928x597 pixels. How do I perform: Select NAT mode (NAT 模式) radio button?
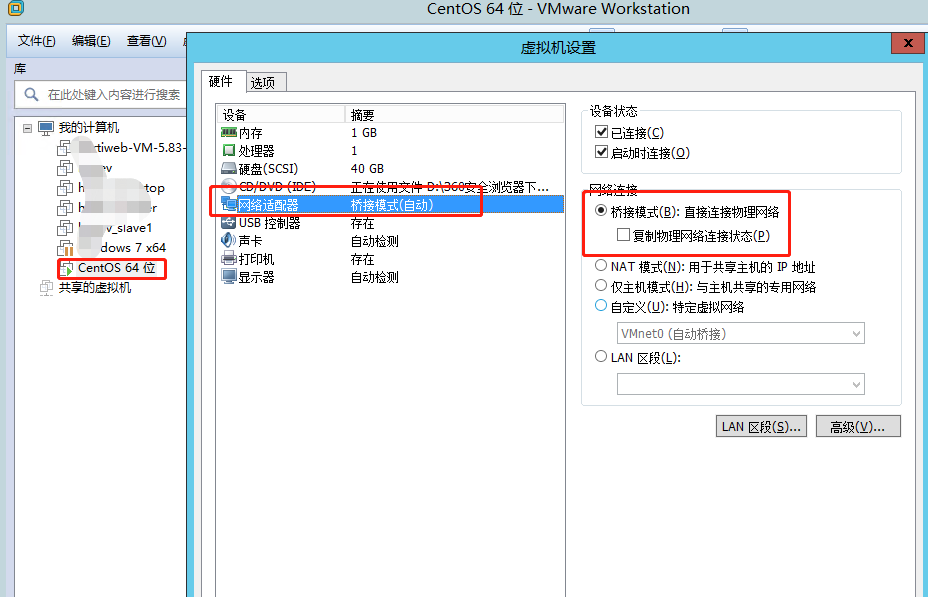pos(601,266)
